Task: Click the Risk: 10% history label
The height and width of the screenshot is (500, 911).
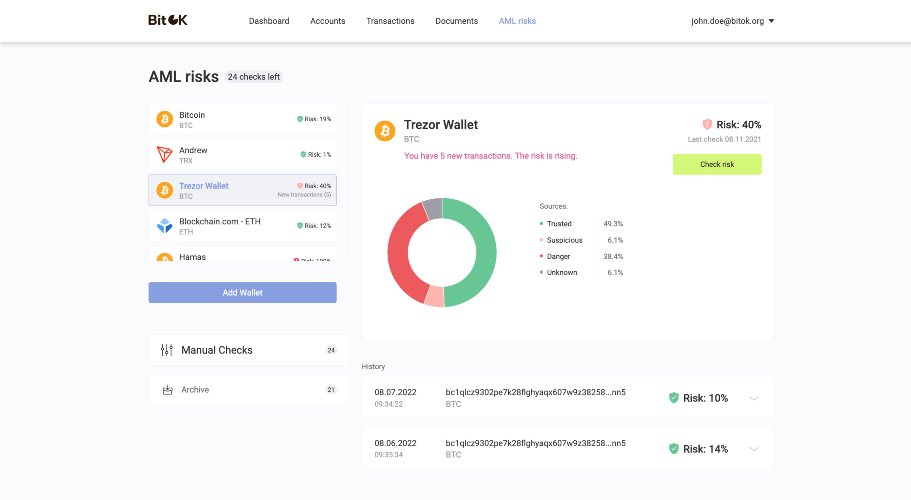Action: click(x=705, y=398)
